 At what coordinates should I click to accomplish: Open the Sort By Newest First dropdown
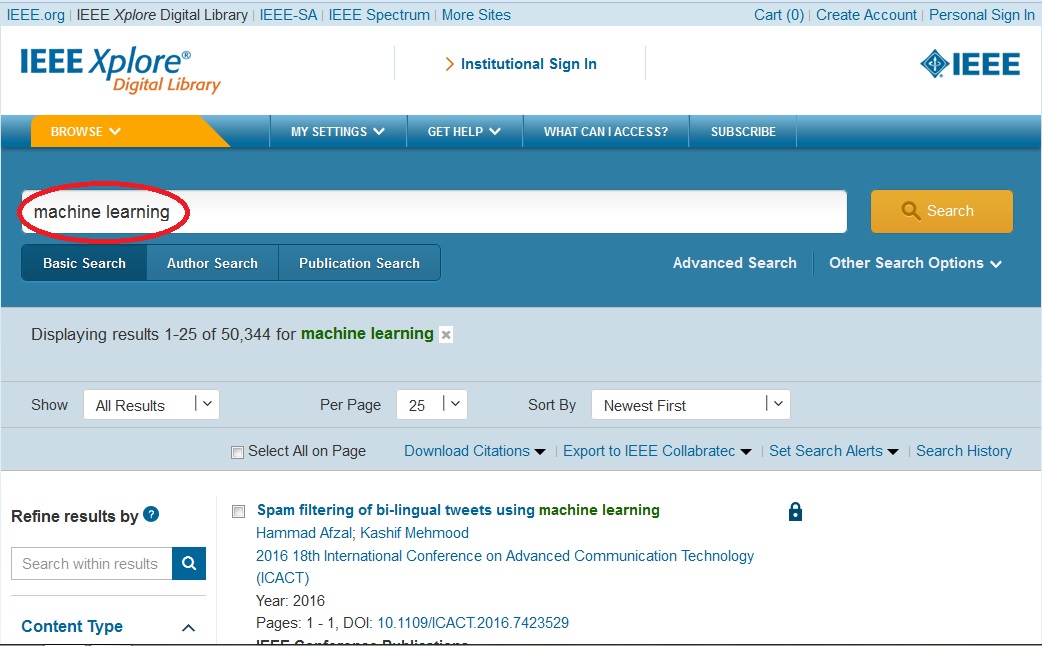(690, 405)
